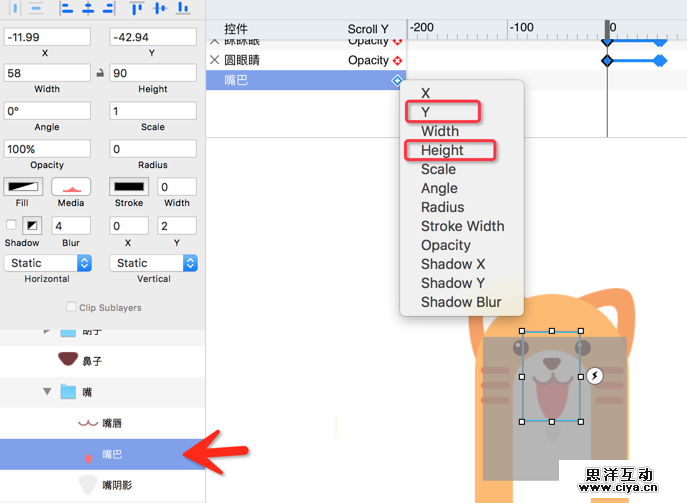The image size is (687, 503).
Task: Open the Vertical Static dropdown
Action: (153, 263)
